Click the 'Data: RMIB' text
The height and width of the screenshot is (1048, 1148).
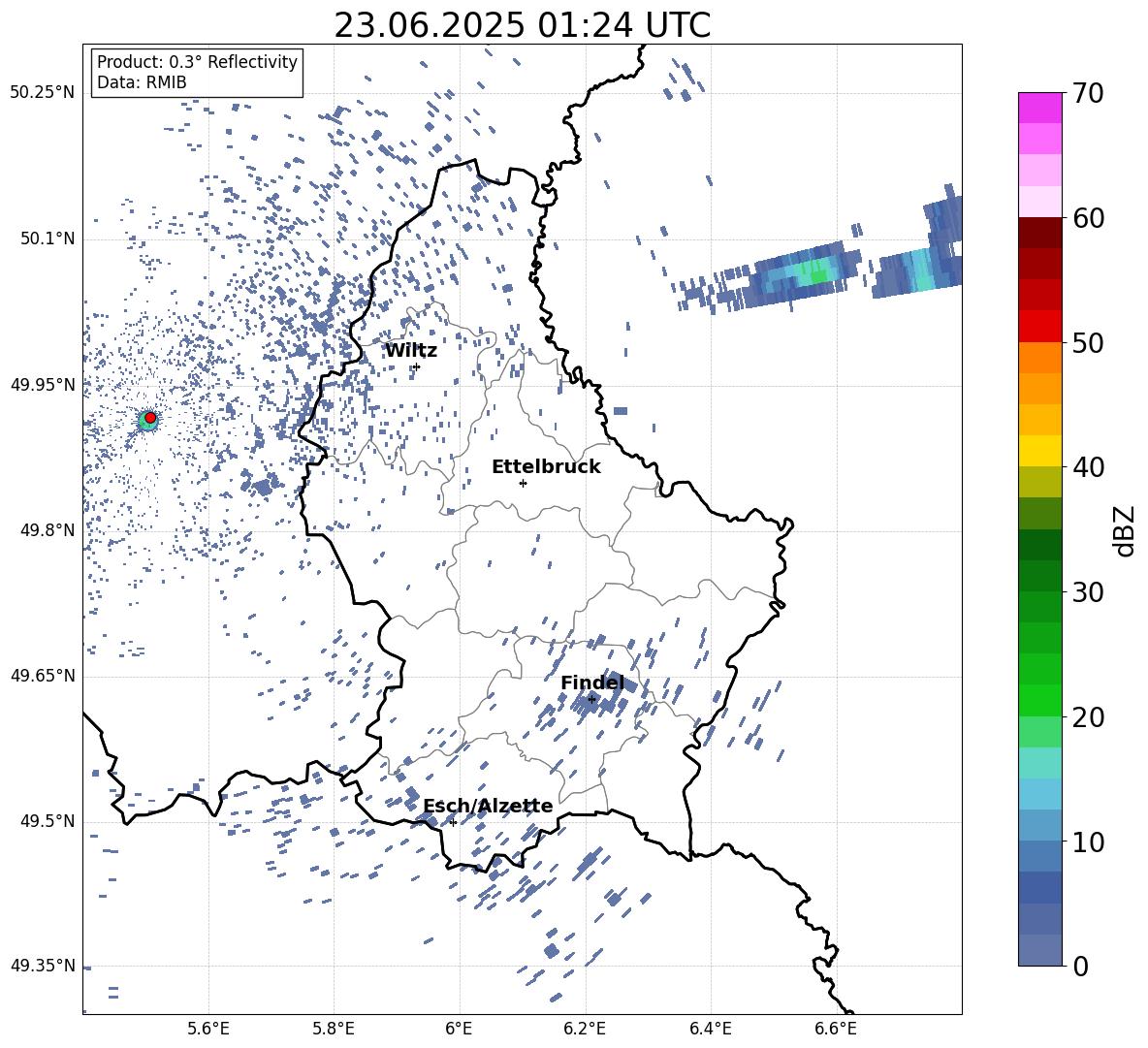click(x=142, y=82)
